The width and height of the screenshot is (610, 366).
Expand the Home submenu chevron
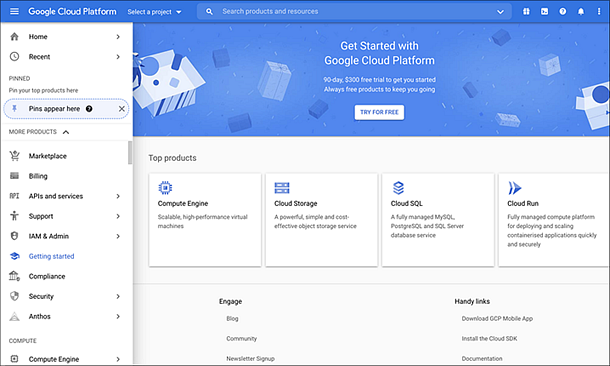pos(118,37)
